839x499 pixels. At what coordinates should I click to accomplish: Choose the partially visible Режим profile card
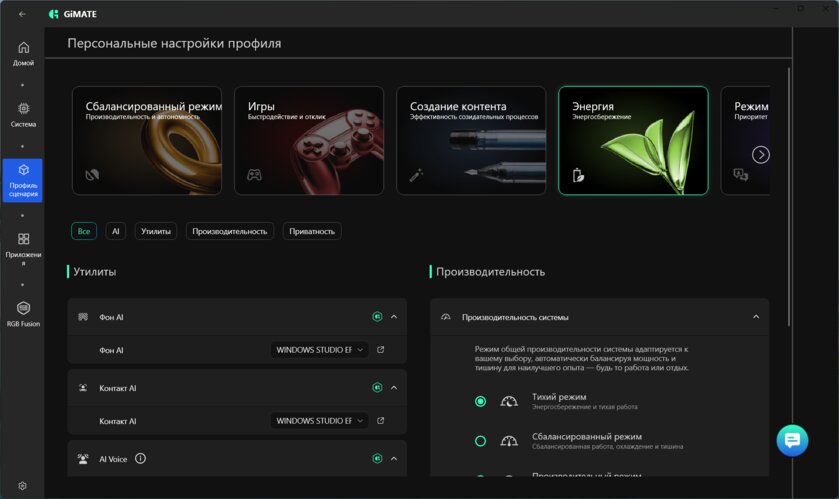click(744, 141)
